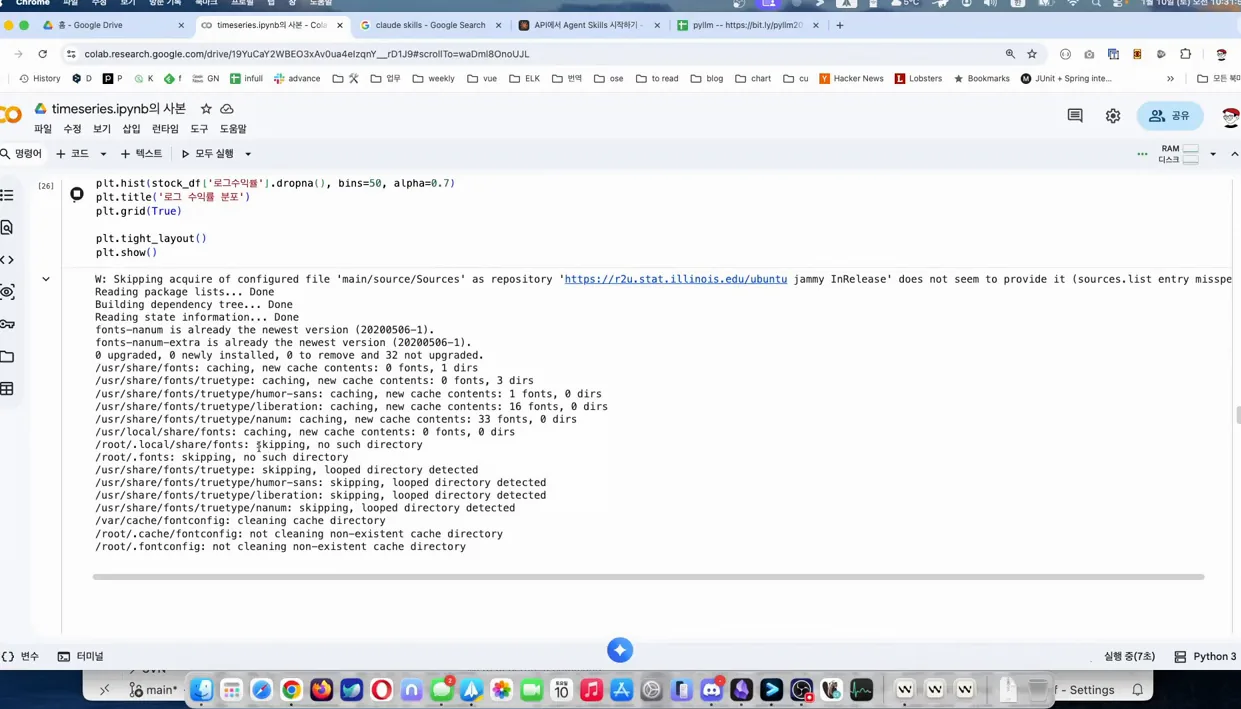Collapse the cell output with chevron
Image resolution: width=1241 pixels, height=709 pixels.
pyautogui.click(x=46, y=279)
